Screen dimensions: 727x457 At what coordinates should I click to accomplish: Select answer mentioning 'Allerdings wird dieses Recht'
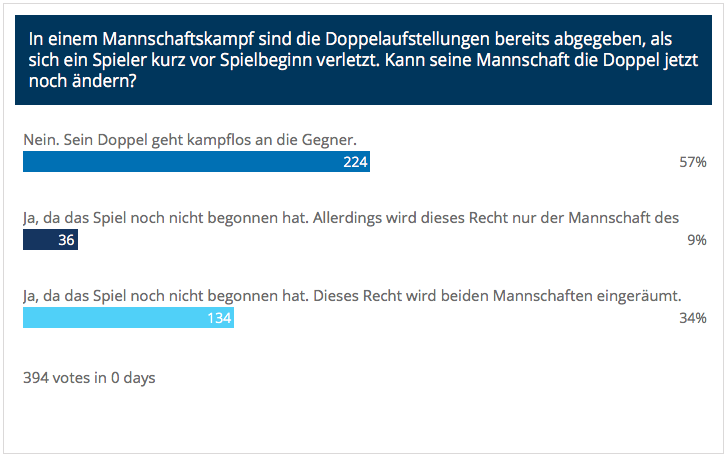(351, 218)
